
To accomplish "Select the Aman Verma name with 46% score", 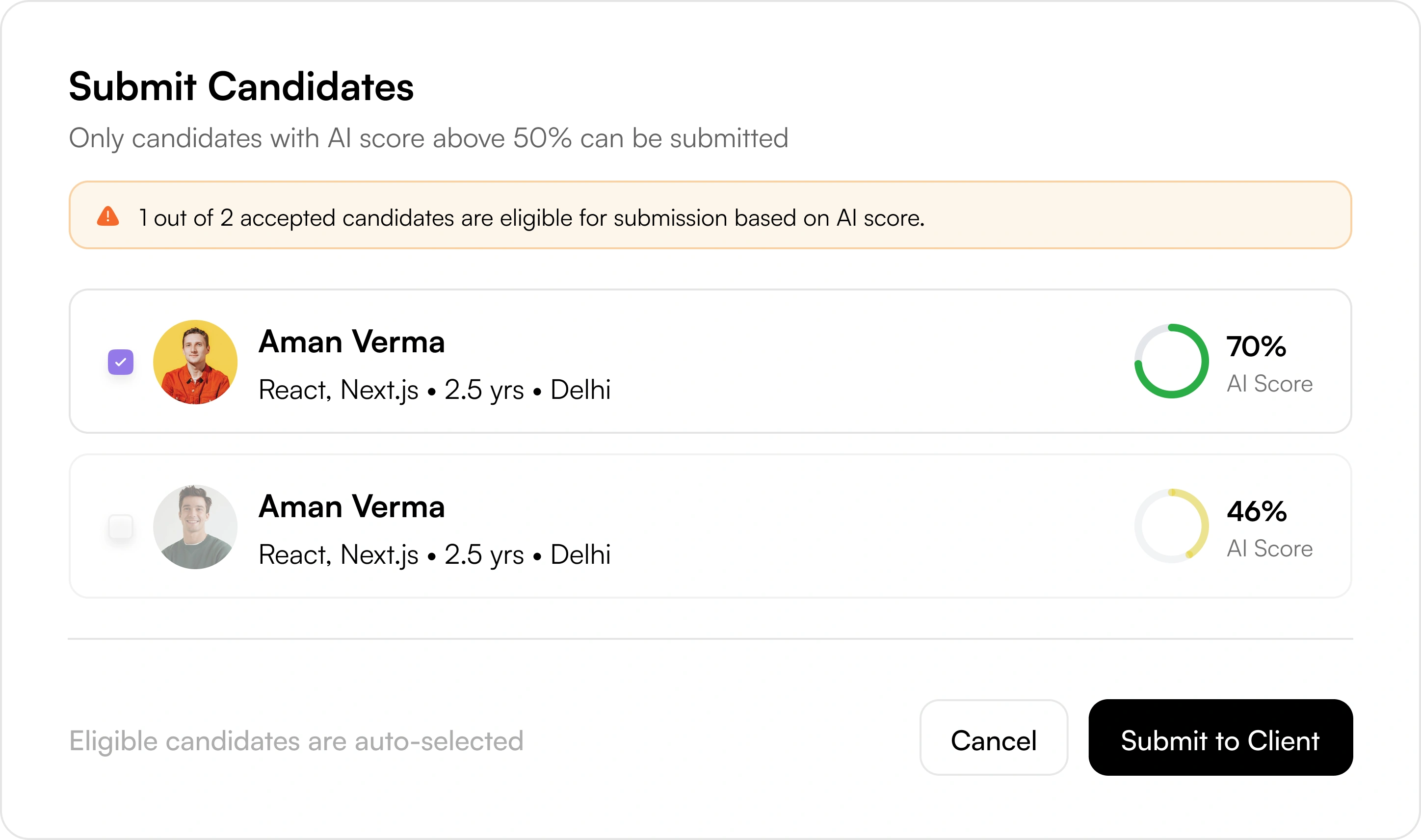I will tap(351, 507).
